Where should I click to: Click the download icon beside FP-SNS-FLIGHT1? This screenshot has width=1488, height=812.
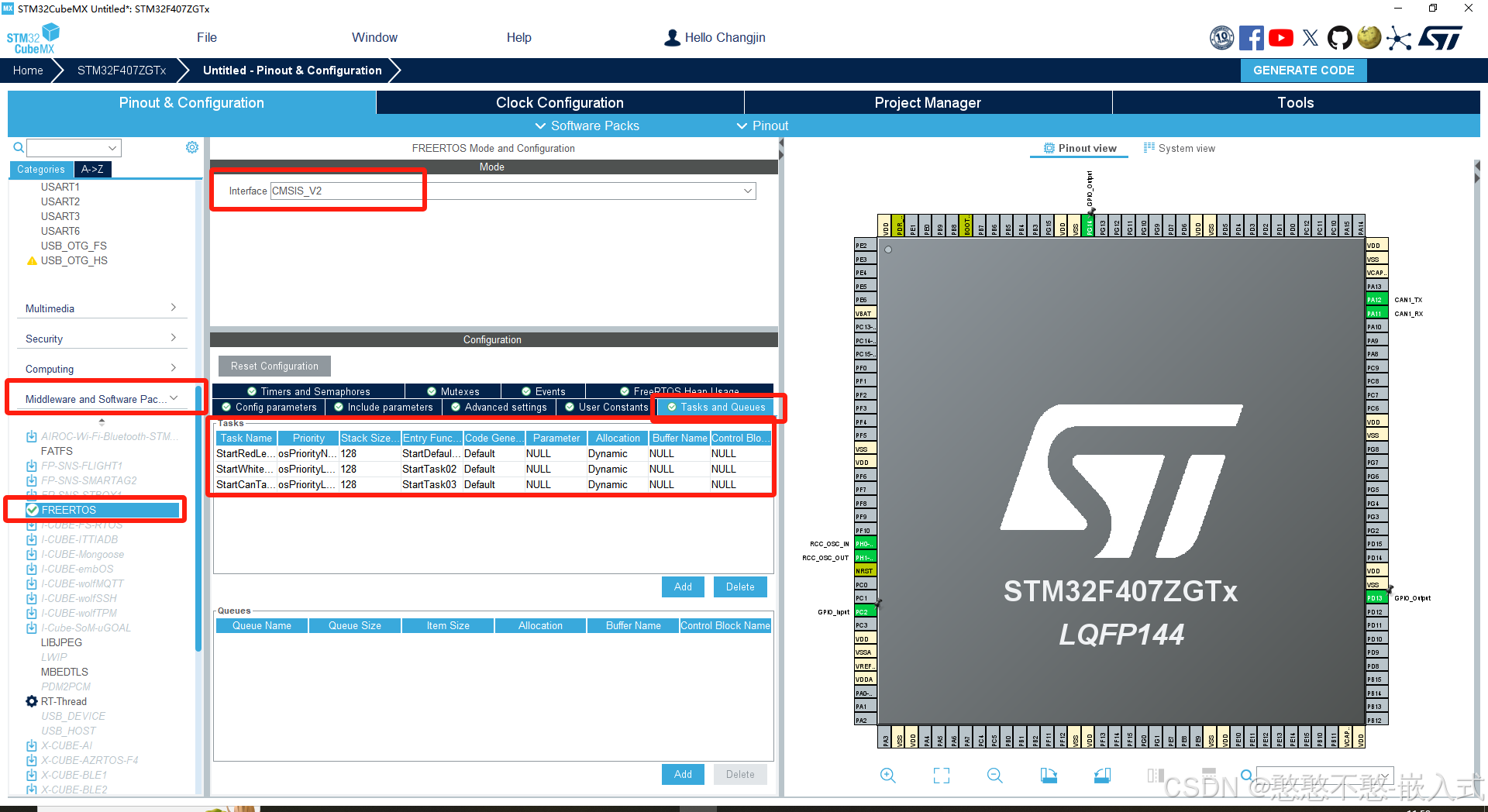tap(32, 466)
